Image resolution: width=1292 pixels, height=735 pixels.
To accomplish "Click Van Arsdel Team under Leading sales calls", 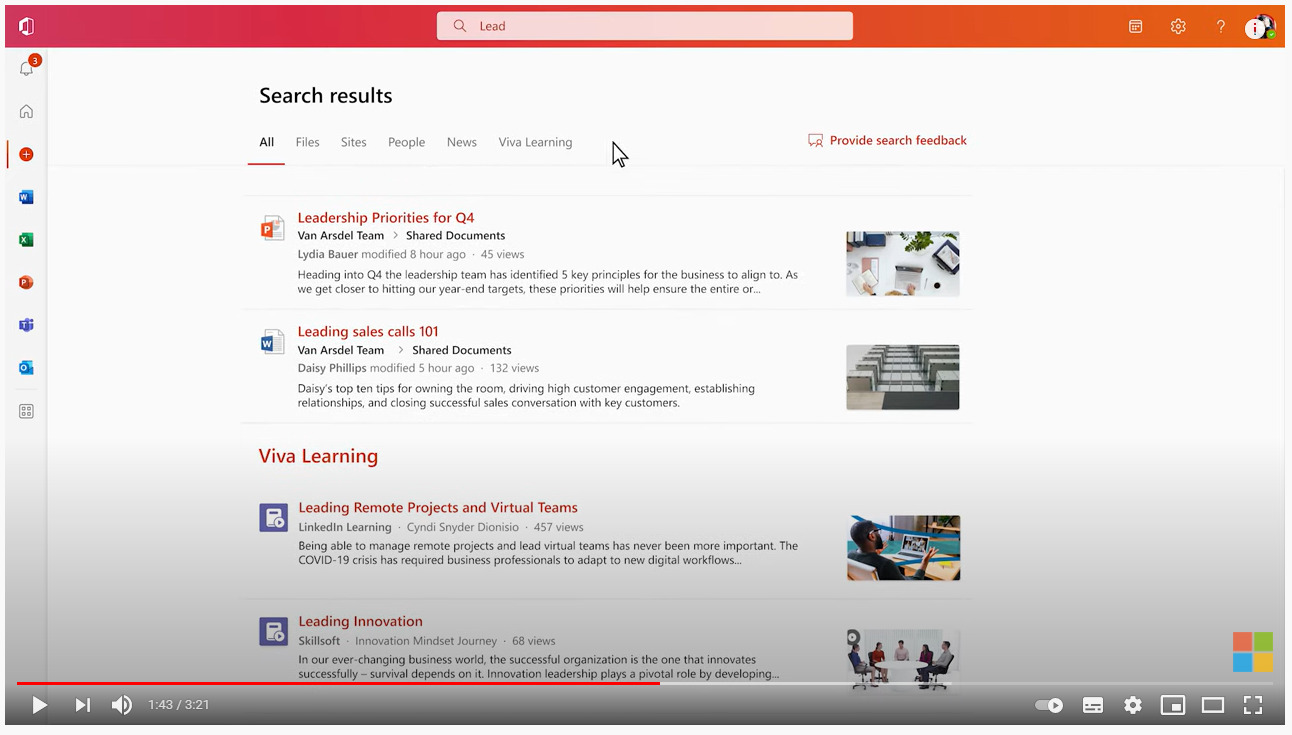I will click(x=341, y=351).
